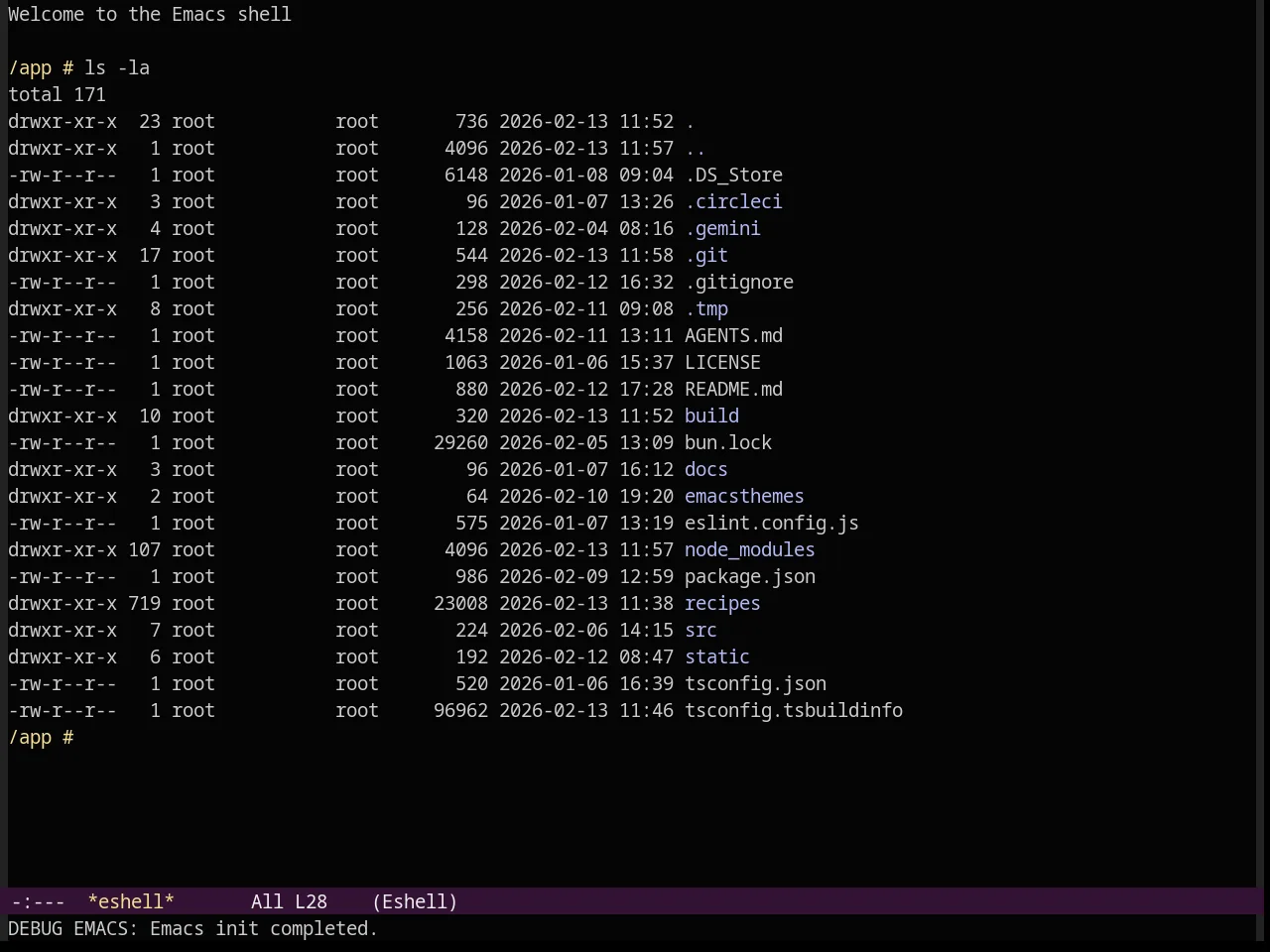Click the eslint.config.js file name
Screen dimensions: 1270x952
tap(772, 524)
